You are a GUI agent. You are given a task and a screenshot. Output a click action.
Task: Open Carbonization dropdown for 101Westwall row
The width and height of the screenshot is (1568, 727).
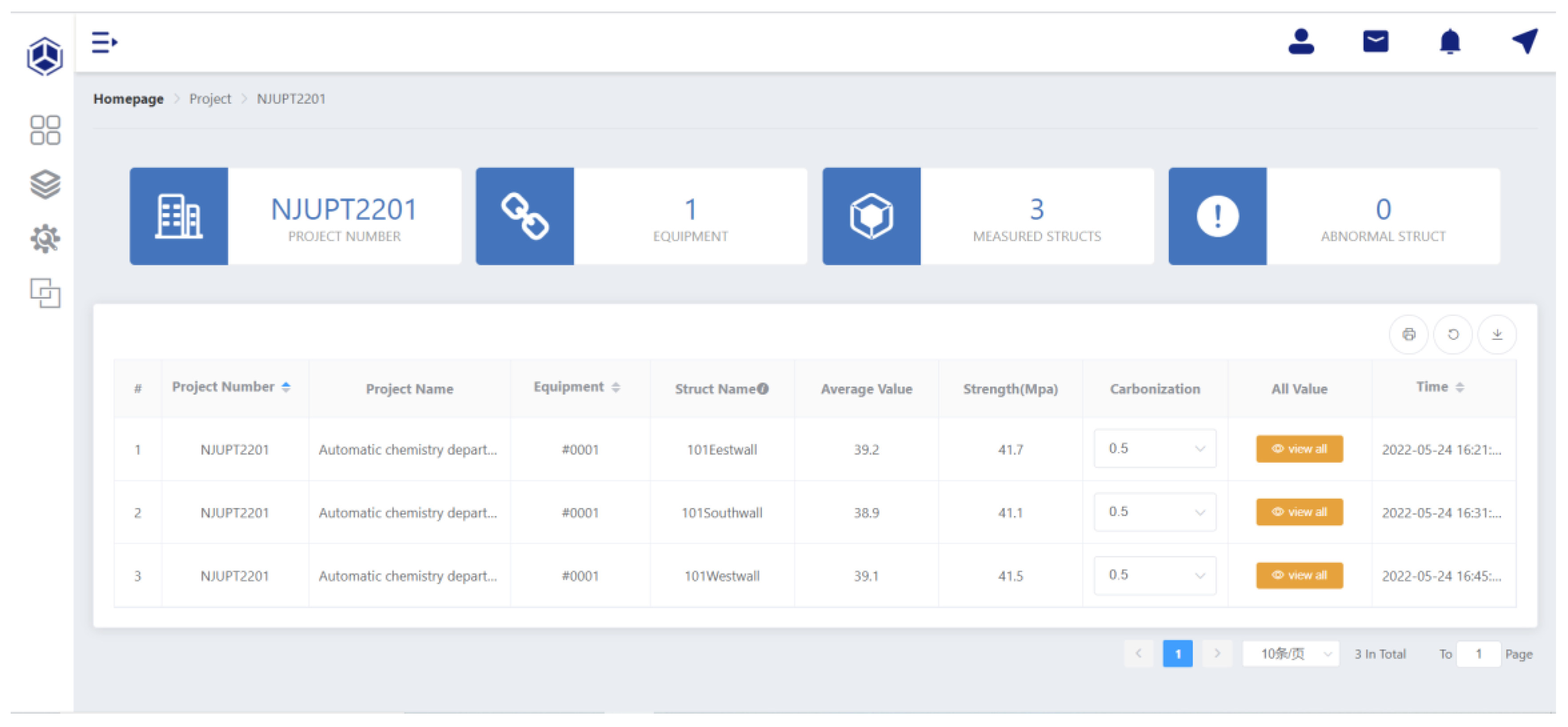click(1155, 575)
